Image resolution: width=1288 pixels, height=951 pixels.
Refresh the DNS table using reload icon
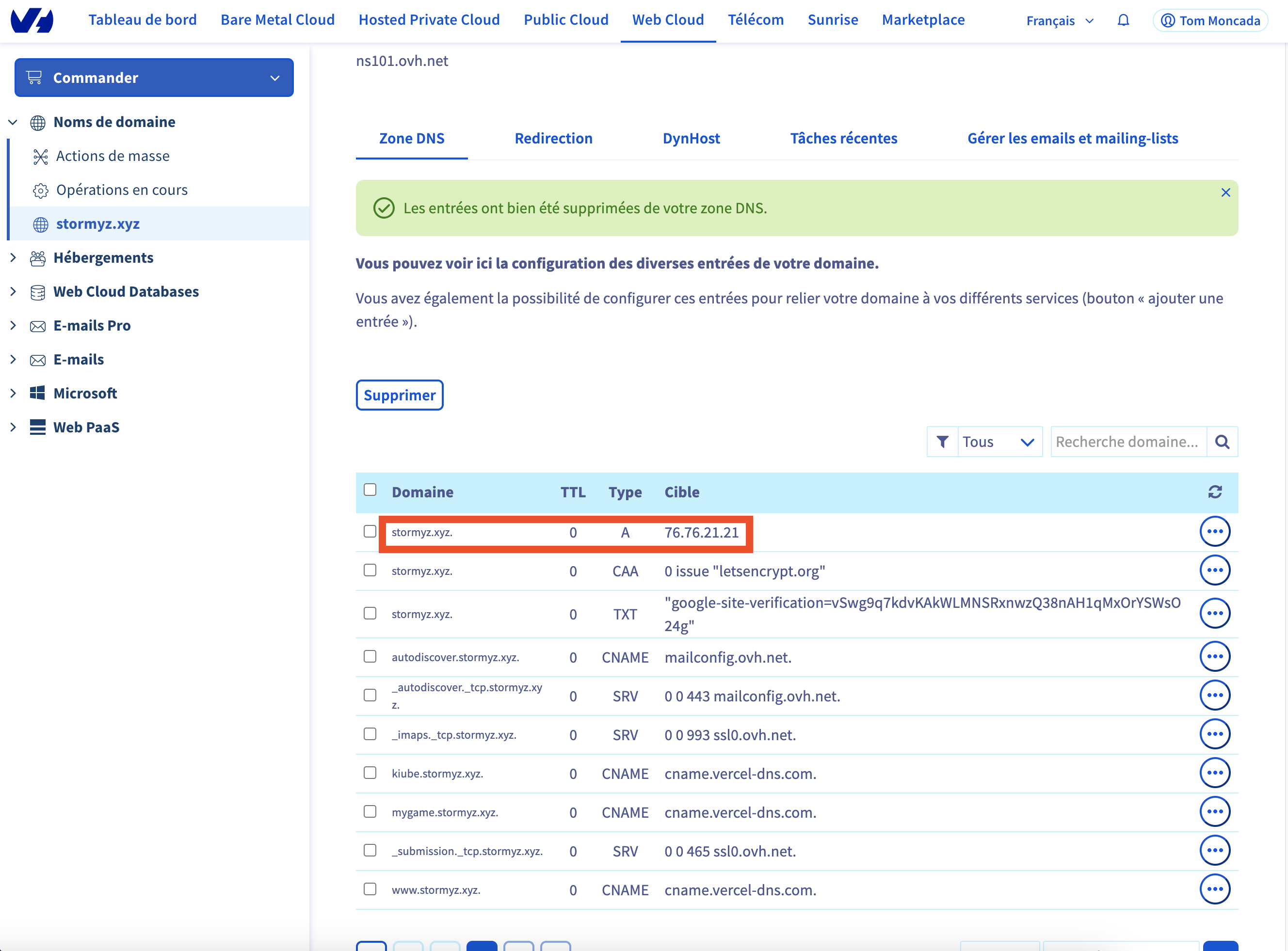pyautogui.click(x=1214, y=491)
